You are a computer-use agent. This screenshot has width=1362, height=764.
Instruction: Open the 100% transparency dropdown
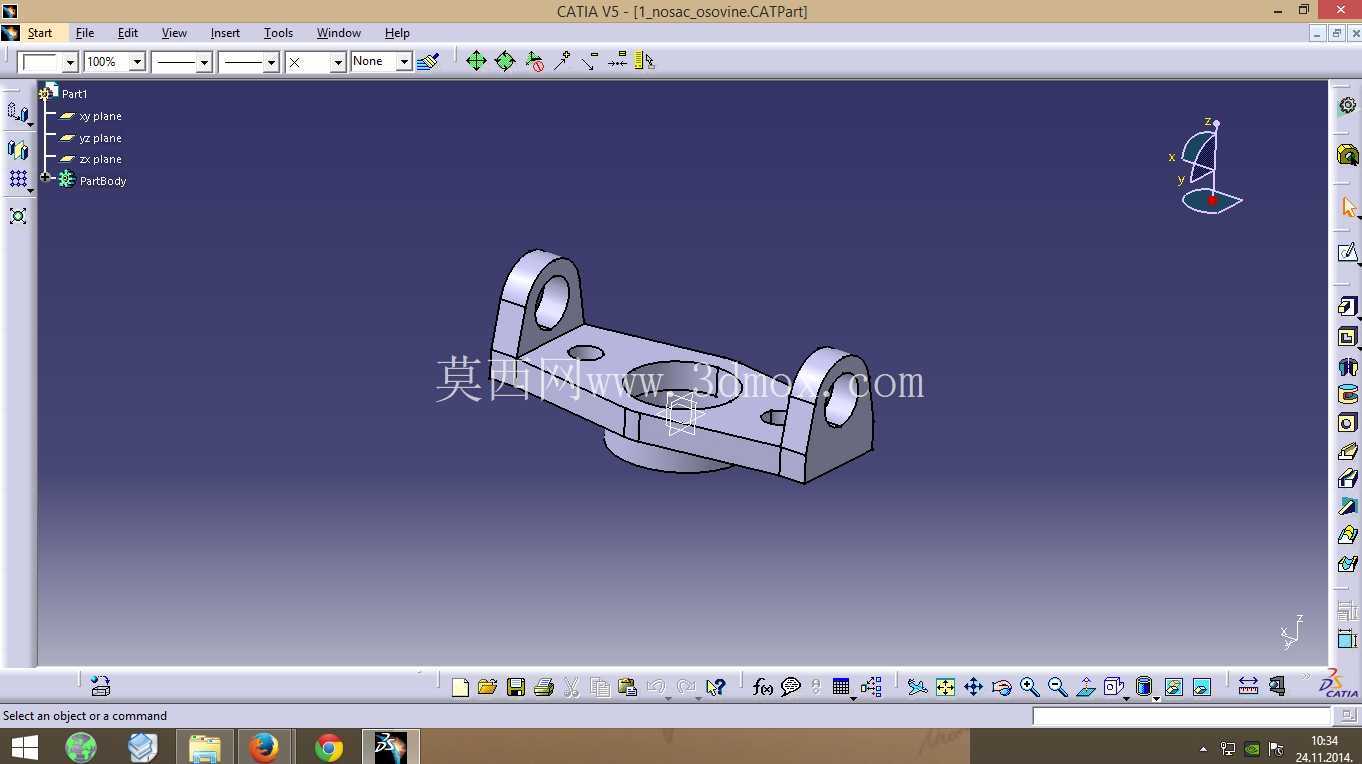pyautogui.click(x=137, y=62)
